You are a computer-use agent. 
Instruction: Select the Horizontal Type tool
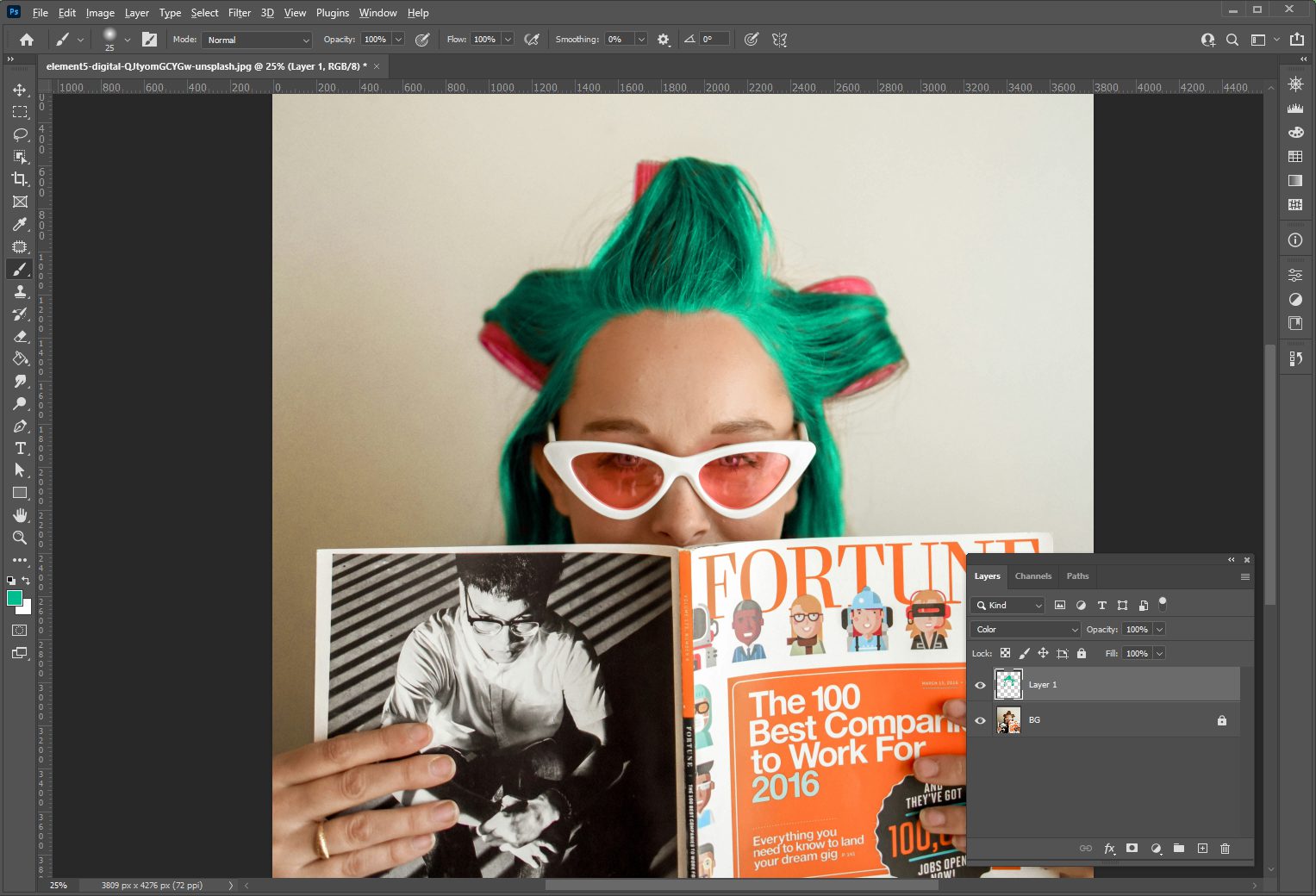pos(20,448)
